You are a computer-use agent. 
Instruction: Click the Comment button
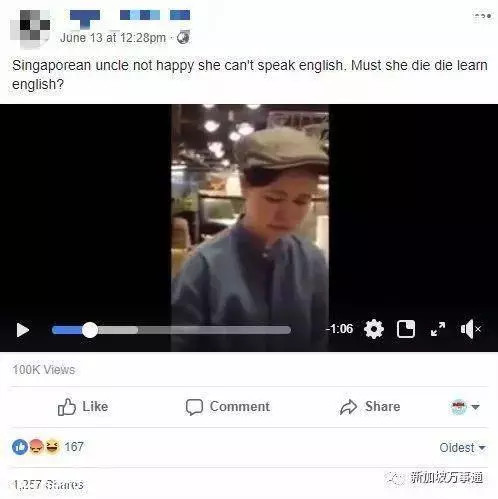pos(228,407)
